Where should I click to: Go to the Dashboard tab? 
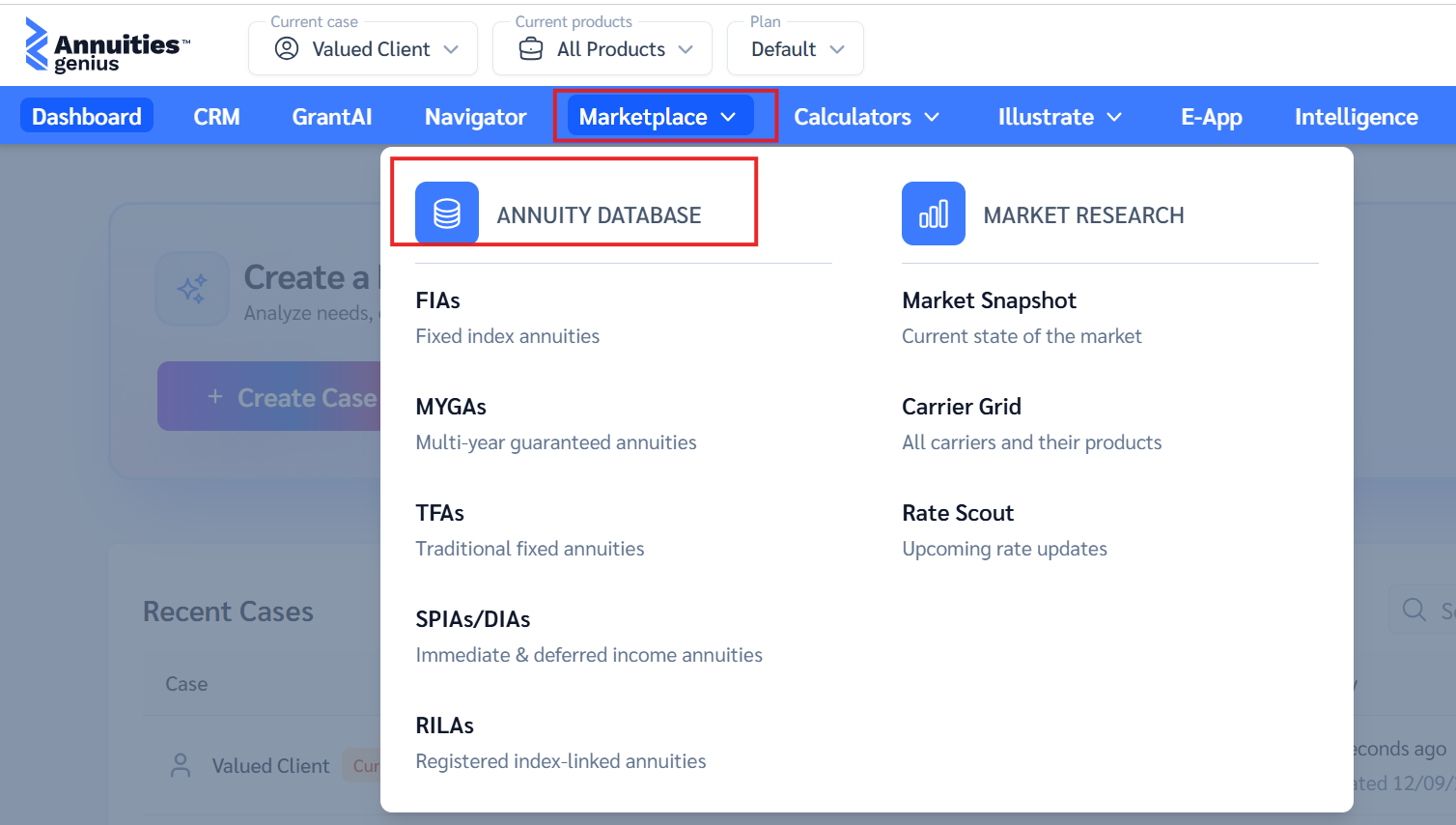tap(87, 117)
